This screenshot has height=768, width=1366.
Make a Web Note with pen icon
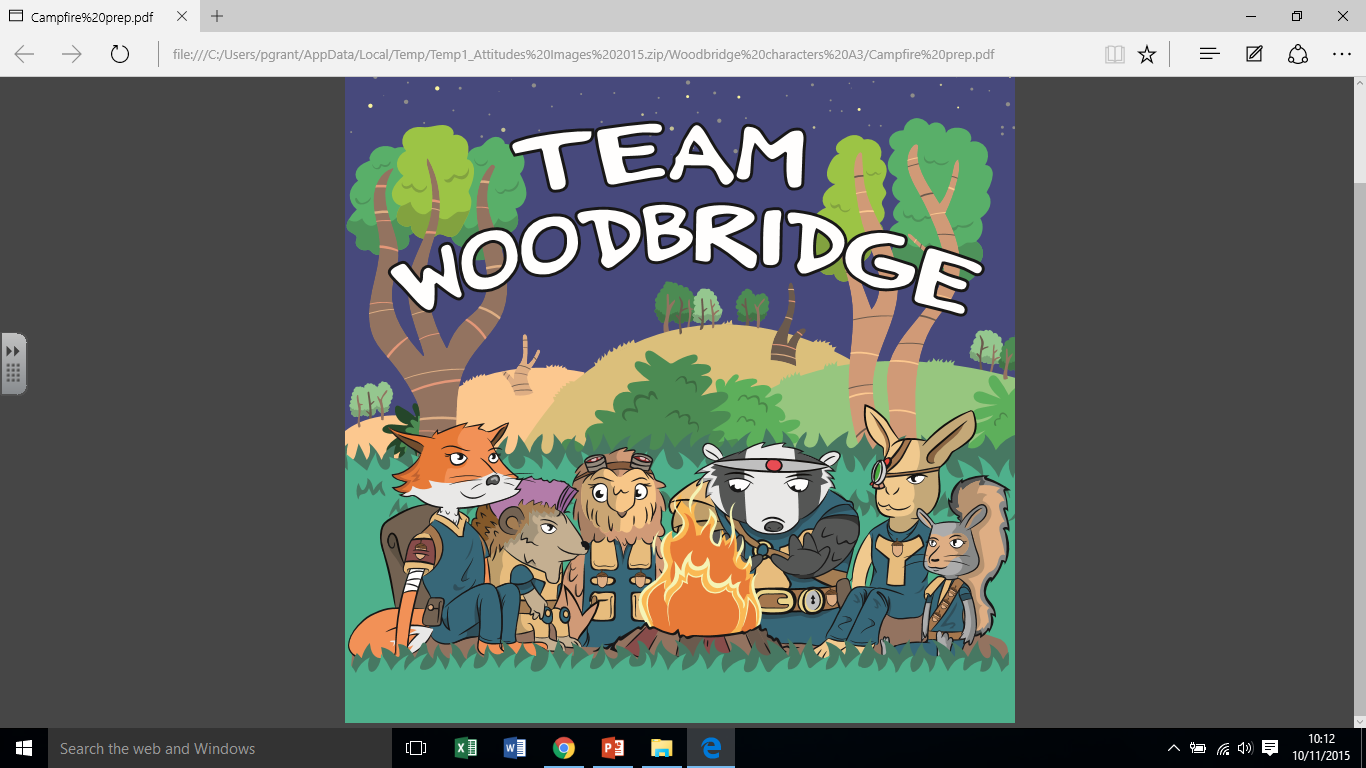[x=1254, y=54]
